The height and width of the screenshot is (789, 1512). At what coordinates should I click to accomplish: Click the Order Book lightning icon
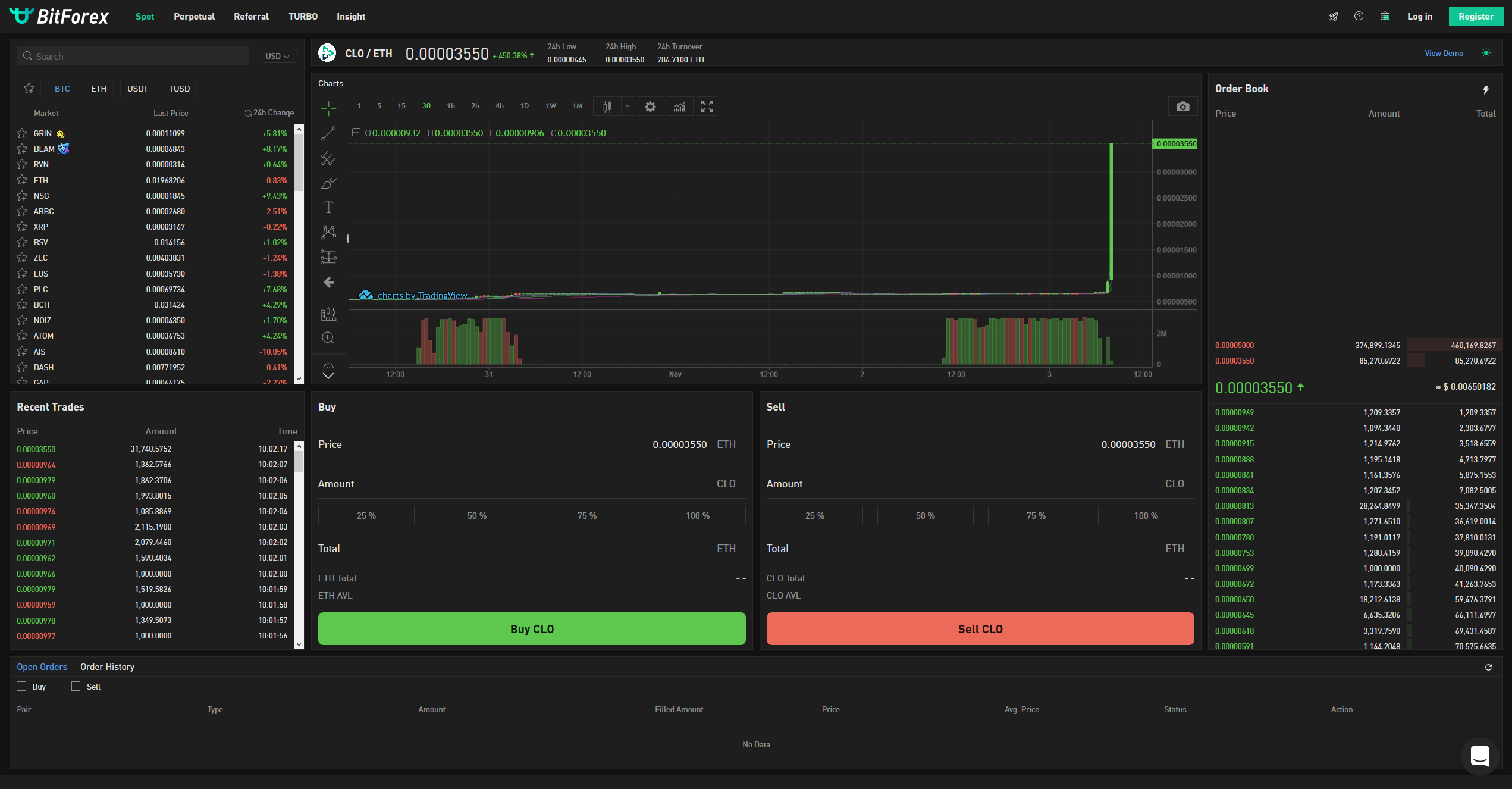[x=1486, y=90]
